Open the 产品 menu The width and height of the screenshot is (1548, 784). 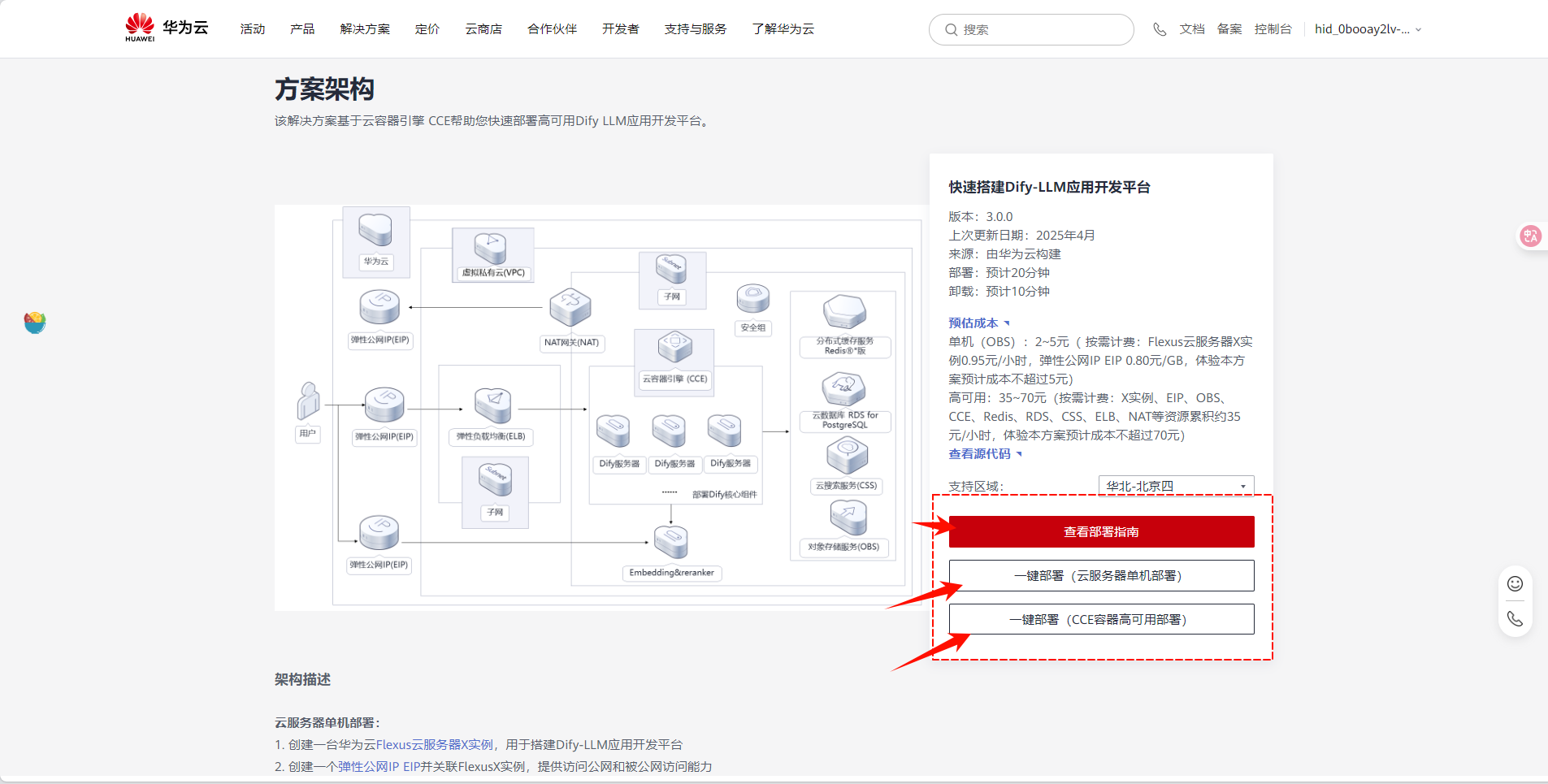(x=302, y=29)
